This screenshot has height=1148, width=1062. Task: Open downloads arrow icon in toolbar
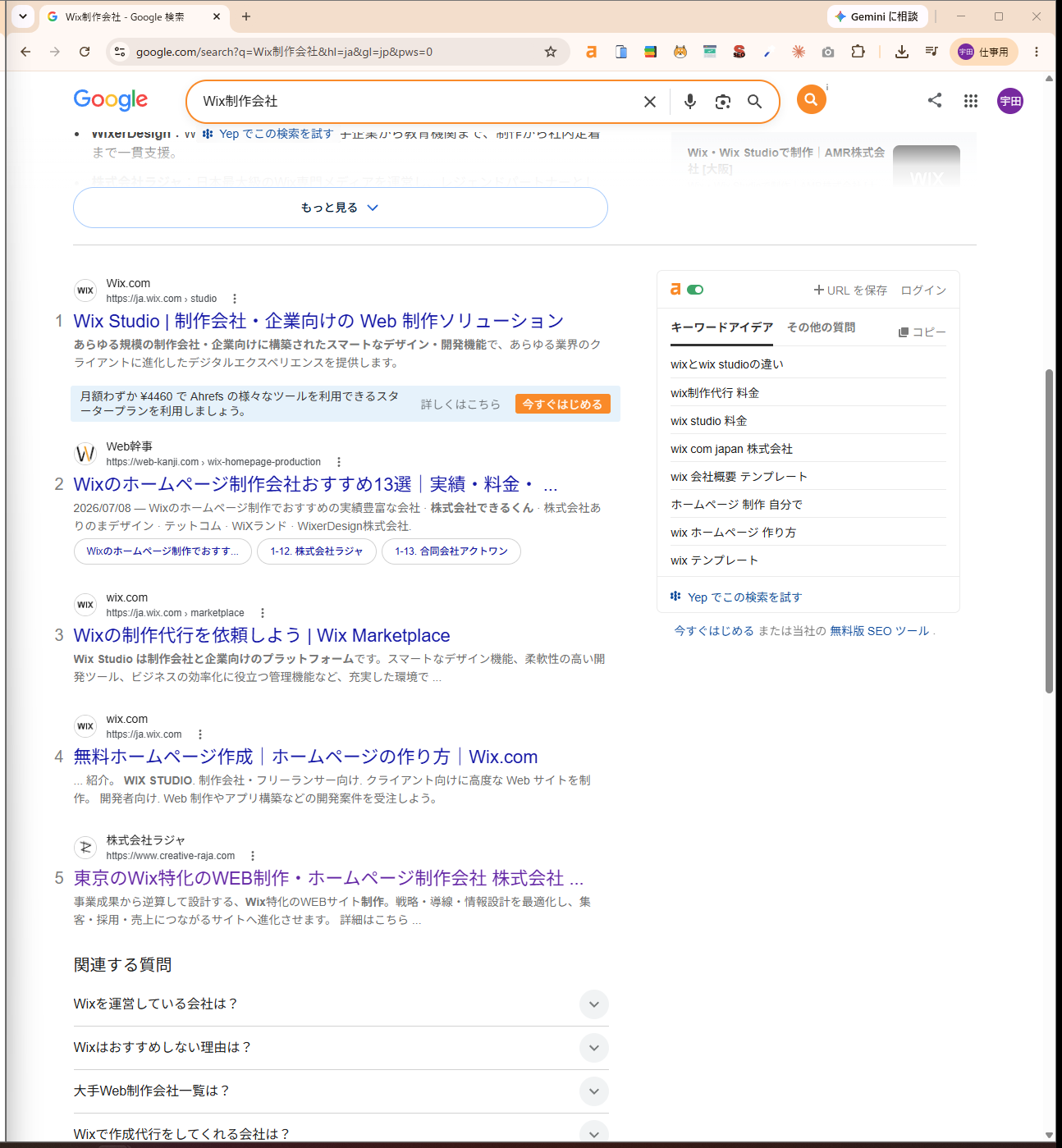901,52
